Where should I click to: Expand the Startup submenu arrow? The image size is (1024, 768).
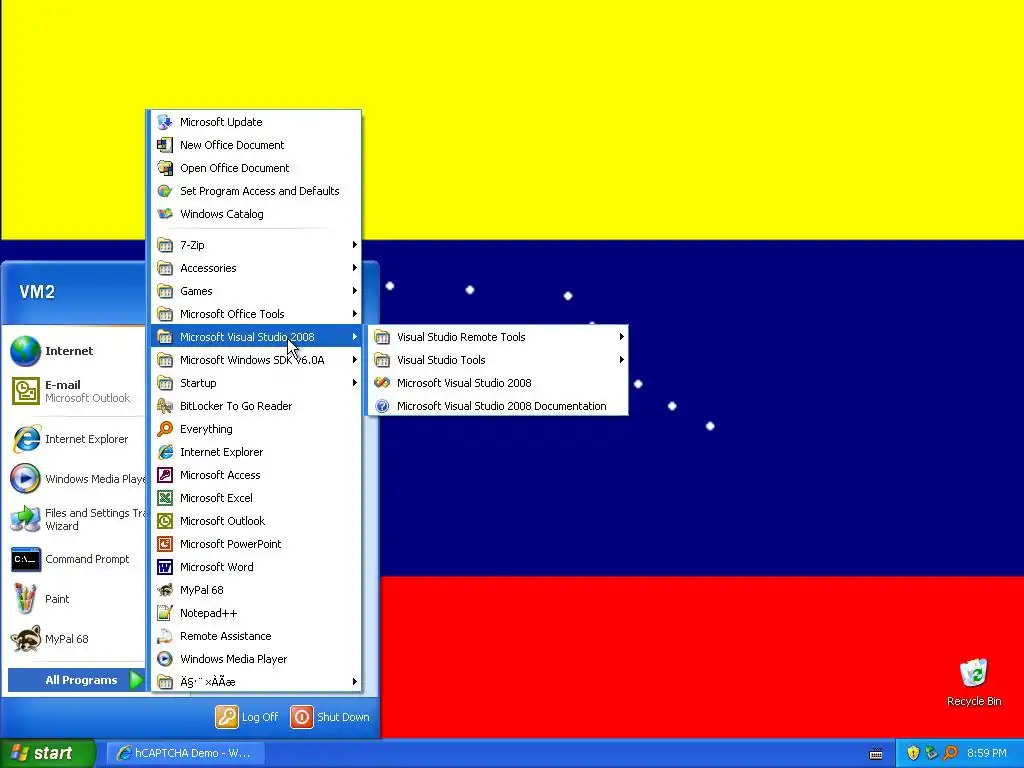pyautogui.click(x=355, y=383)
